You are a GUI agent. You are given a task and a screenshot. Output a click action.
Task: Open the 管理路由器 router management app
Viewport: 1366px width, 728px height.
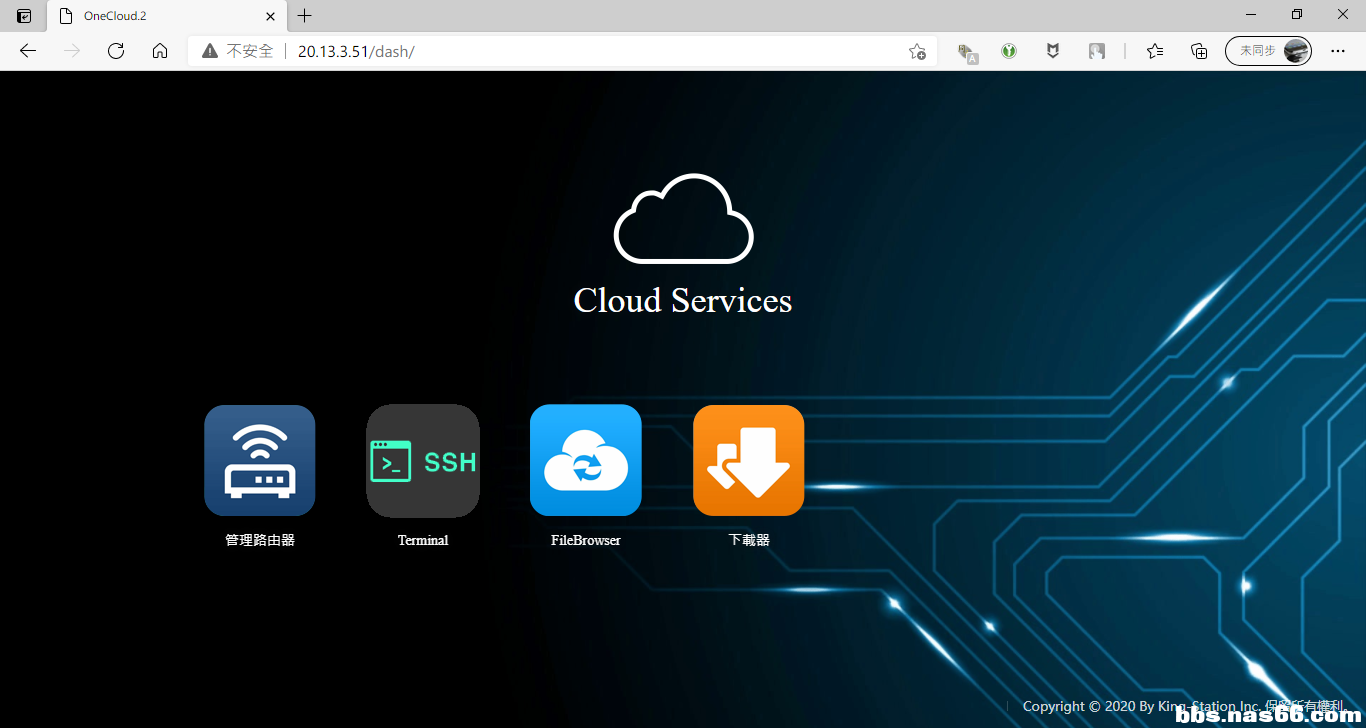pyautogui.click(x=260, y=461)
